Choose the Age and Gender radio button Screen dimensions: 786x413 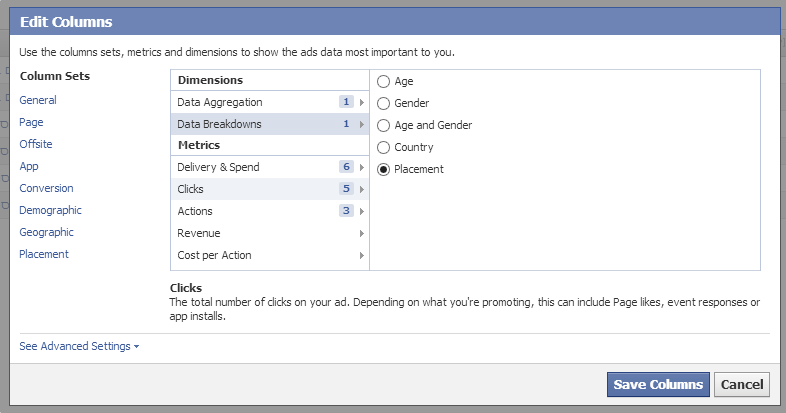(x=383, y=125)
